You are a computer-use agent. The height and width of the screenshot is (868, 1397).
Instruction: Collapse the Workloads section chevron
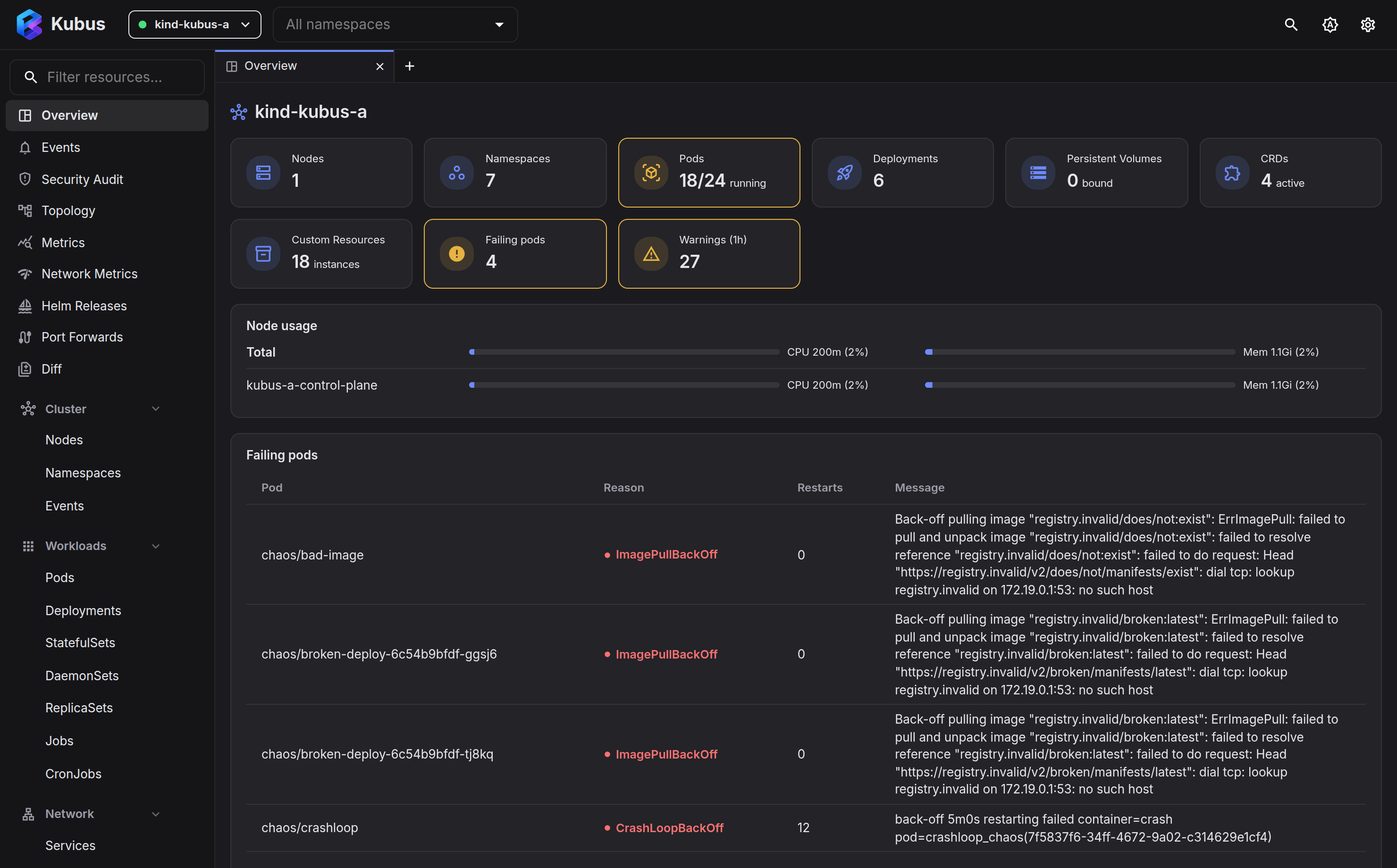click(x=156, y=546)
